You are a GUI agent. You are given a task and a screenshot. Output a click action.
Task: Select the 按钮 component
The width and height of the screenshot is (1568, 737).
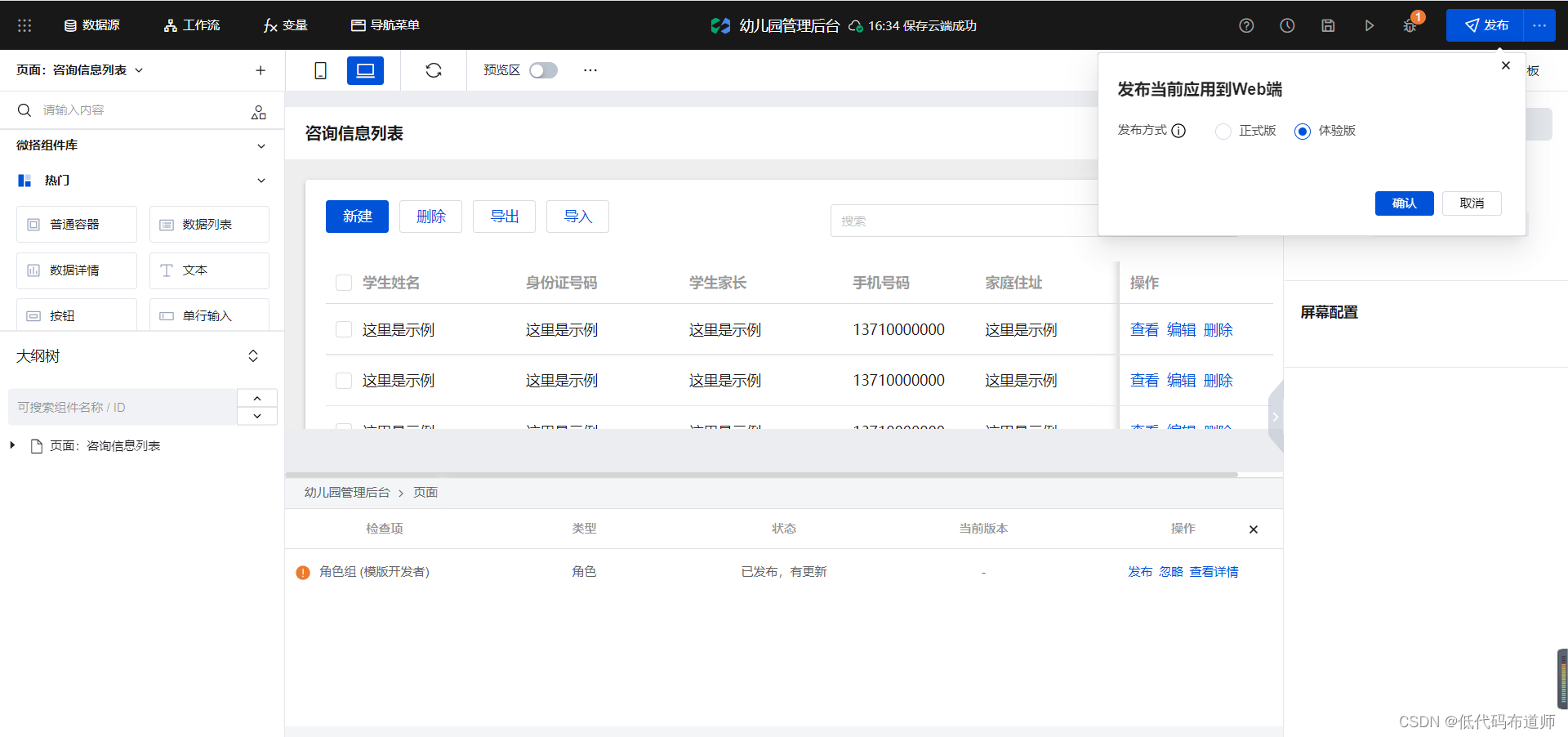point(77,315)
